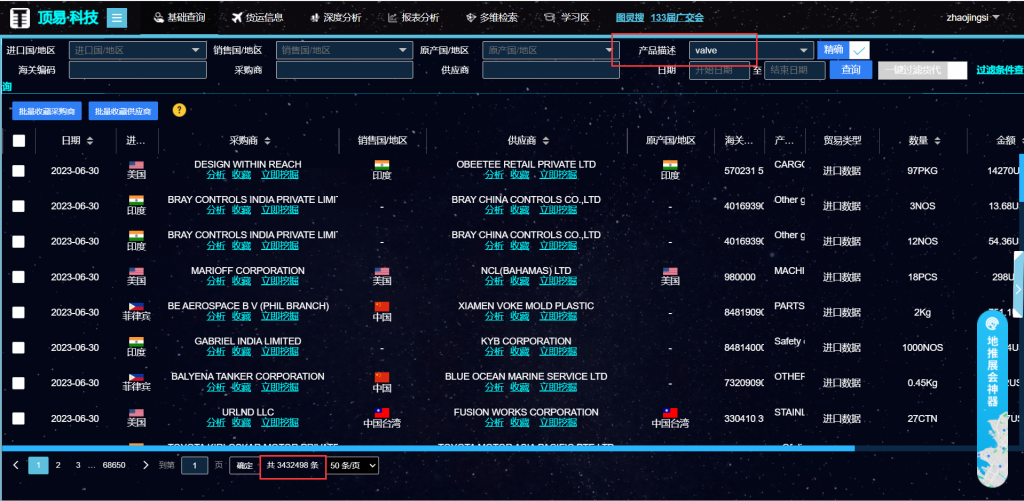Toggle the 精确 exact match checkbox
Screen dimensions: 1024x501
pos(859,50)
